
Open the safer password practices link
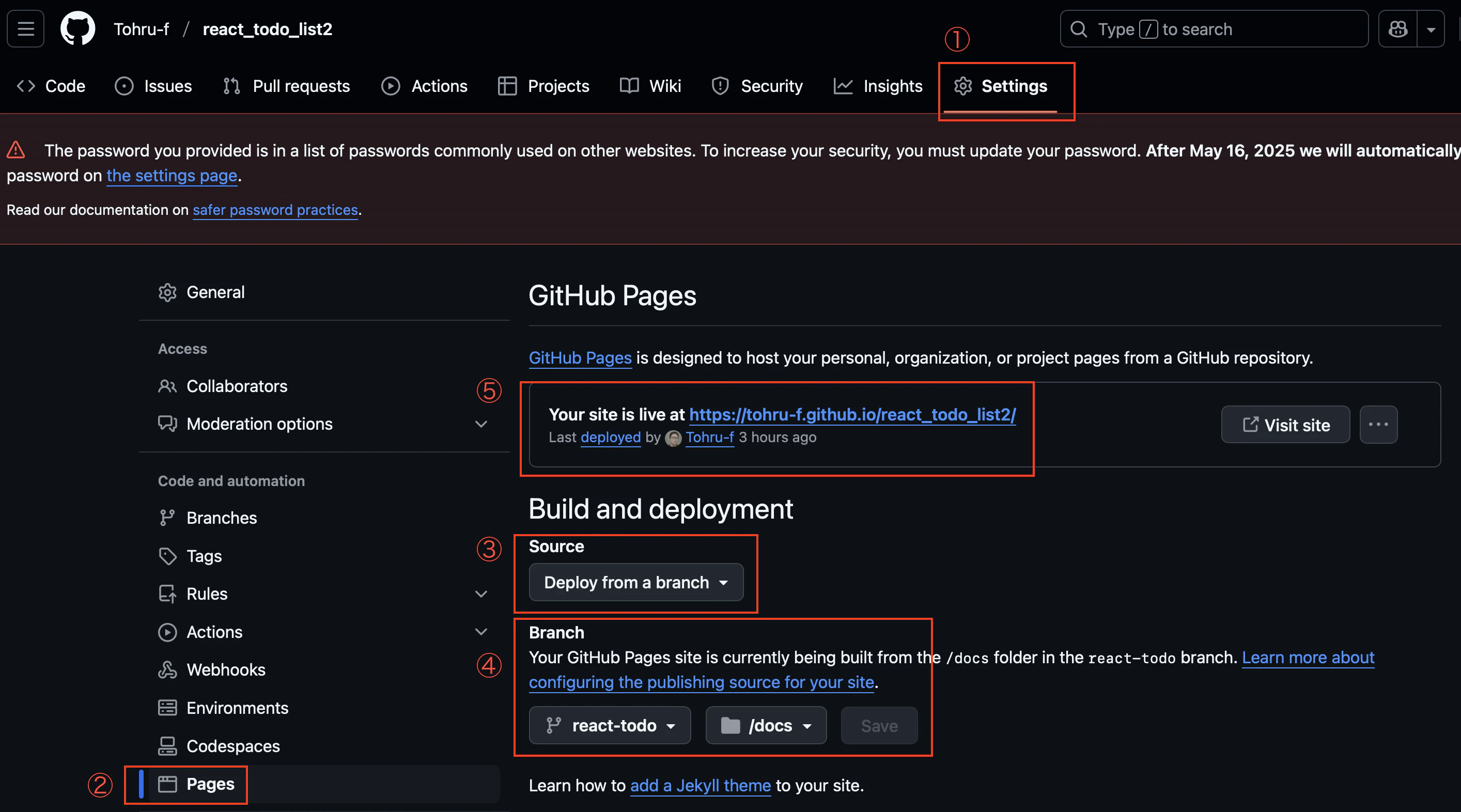point(275,210)
